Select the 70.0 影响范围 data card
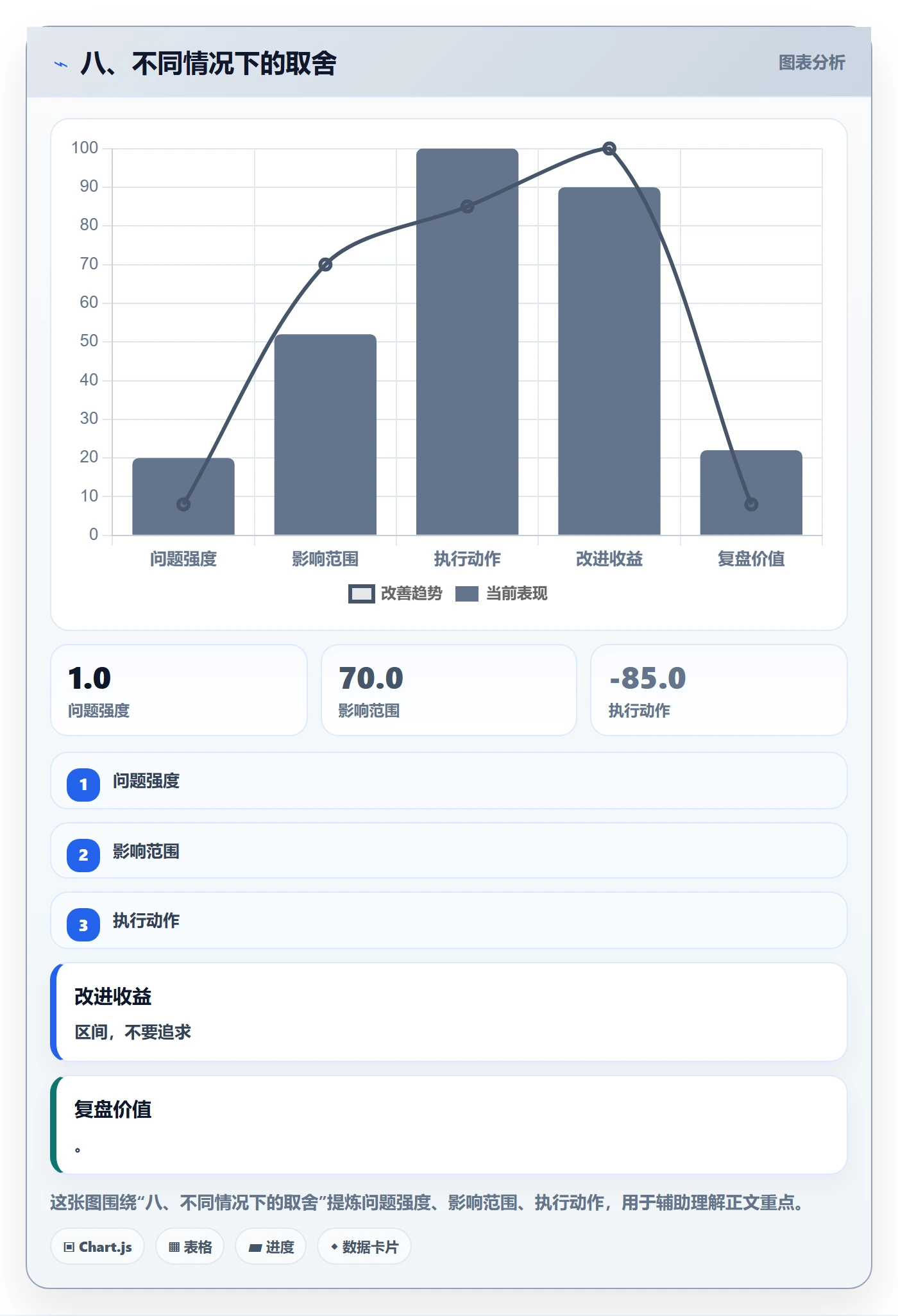Image resolution: width=898 pixels, height=1316 pixels. (x=449, y=690)
